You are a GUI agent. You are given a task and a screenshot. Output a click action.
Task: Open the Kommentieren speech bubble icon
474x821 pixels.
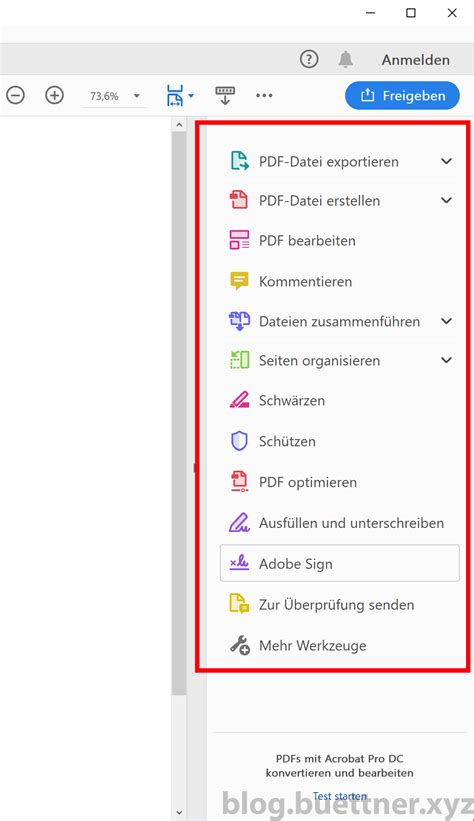tap(239, 281)
